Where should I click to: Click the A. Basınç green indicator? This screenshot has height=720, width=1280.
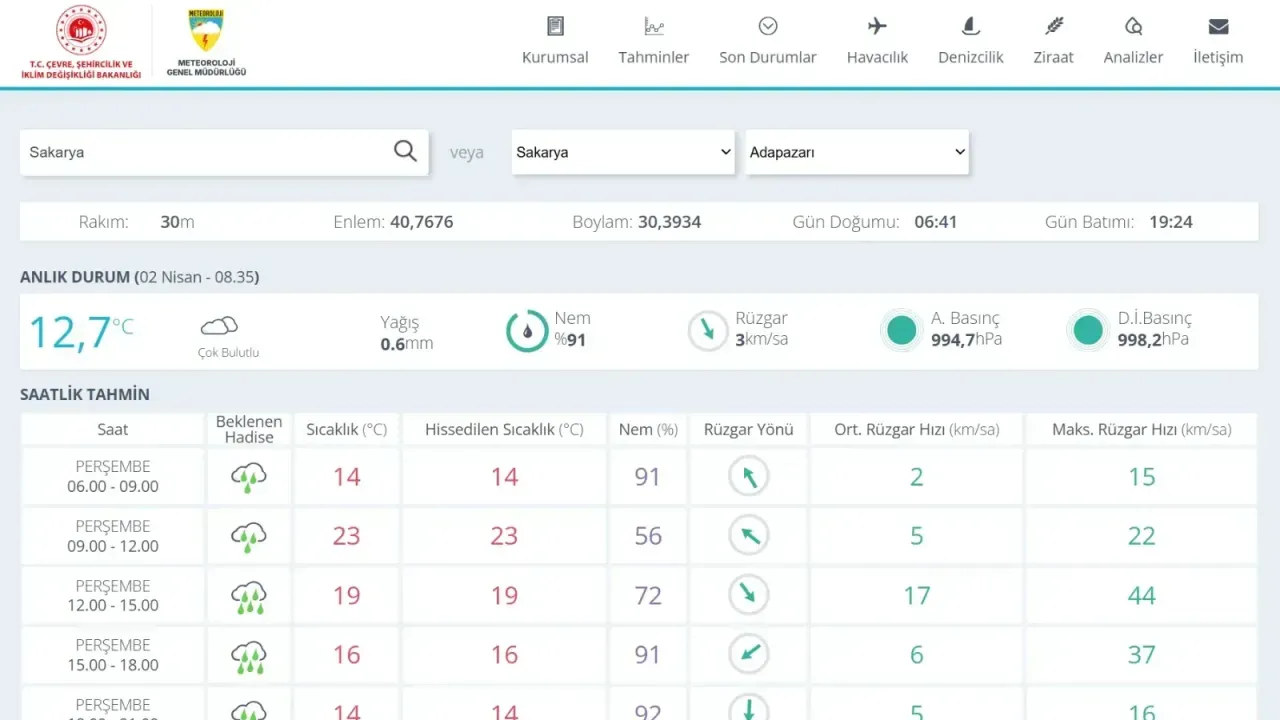point(902,331)
